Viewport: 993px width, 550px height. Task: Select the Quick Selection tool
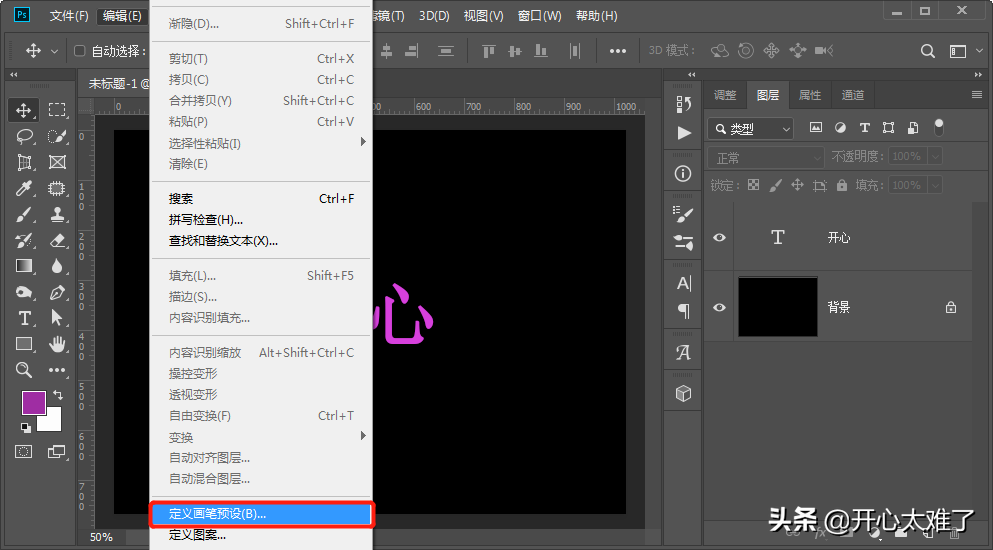[57, 136]
